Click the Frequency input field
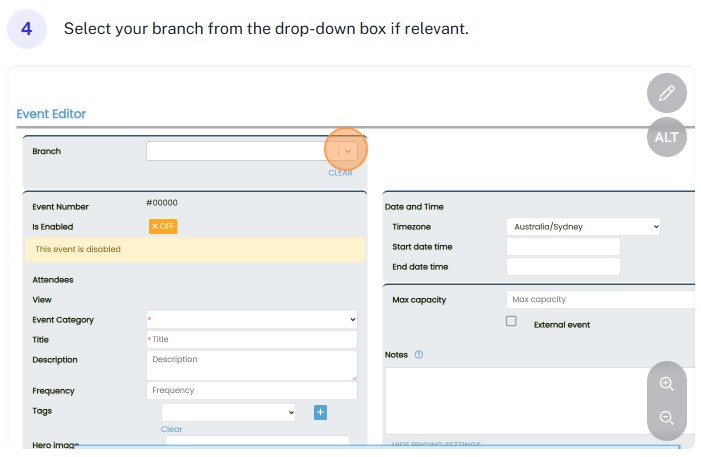 pyautogui.click(x=251, y=391)
